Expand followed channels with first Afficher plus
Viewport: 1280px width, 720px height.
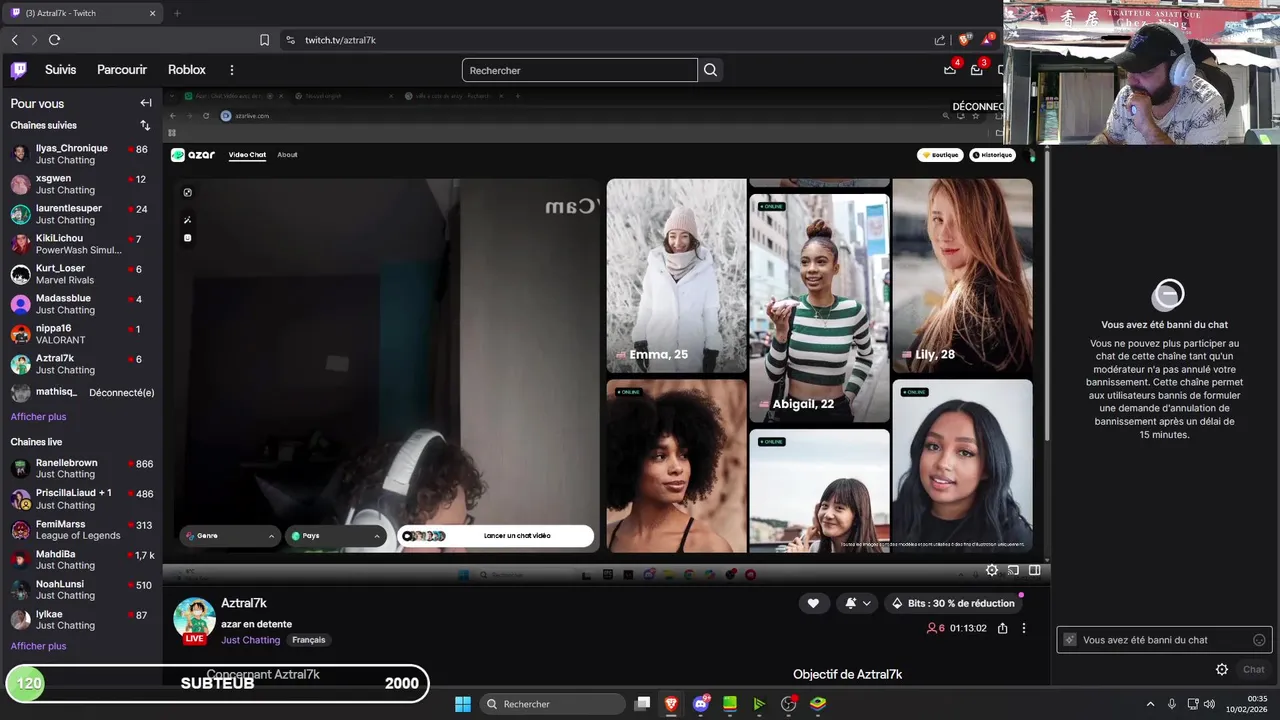[x=38, y=416]
